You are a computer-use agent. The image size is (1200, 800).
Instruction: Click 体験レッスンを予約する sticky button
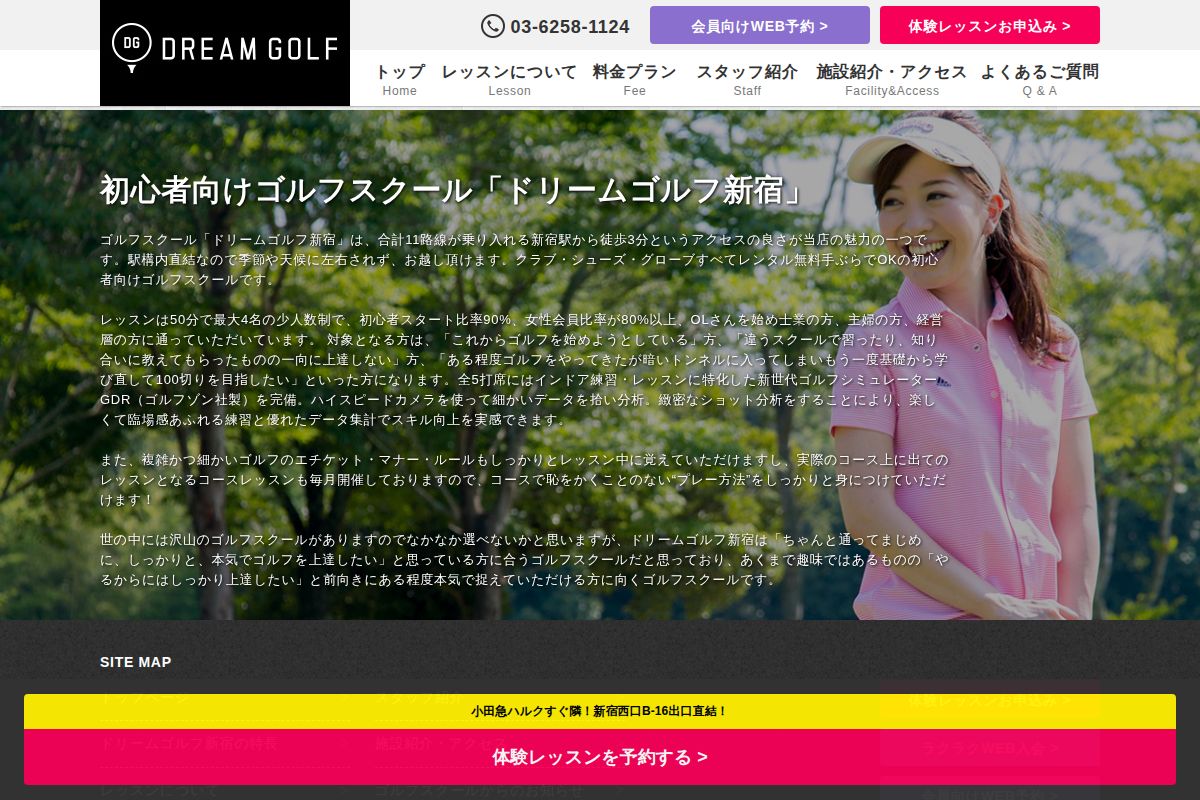[600, 757]
